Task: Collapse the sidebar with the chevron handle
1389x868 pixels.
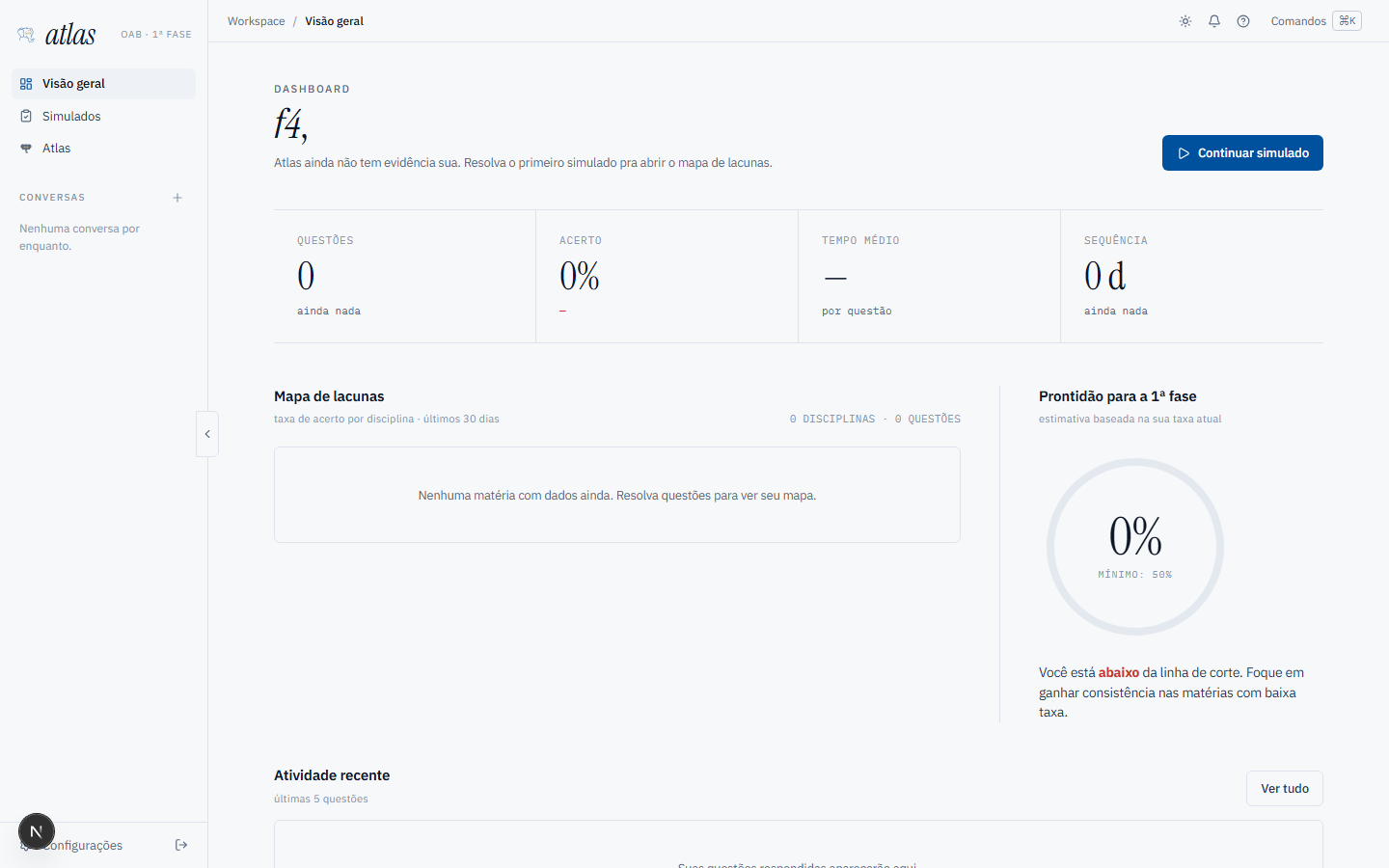Action: pyautogui.click(x=207, y=434)
